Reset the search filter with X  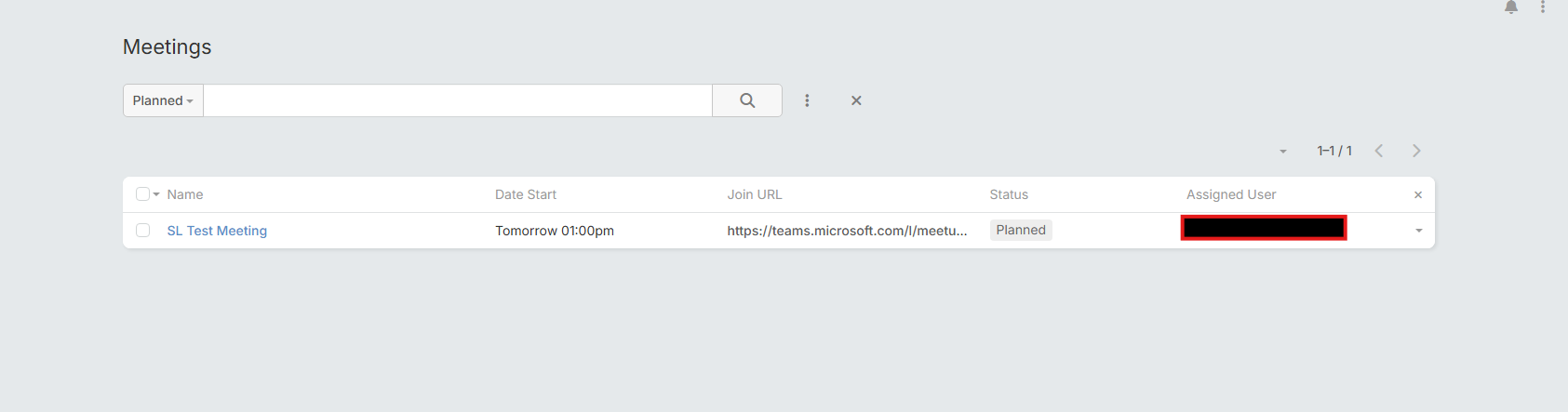(856, 100)
